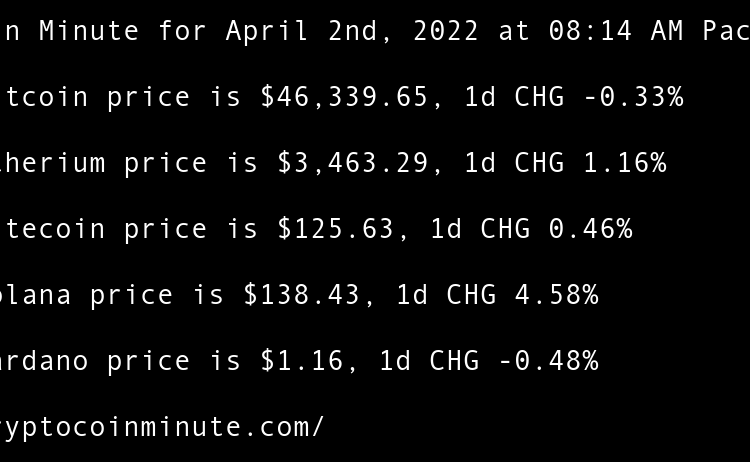
Task: Click Litecoin's 0.46% daily change
Action: pos(590,229)
